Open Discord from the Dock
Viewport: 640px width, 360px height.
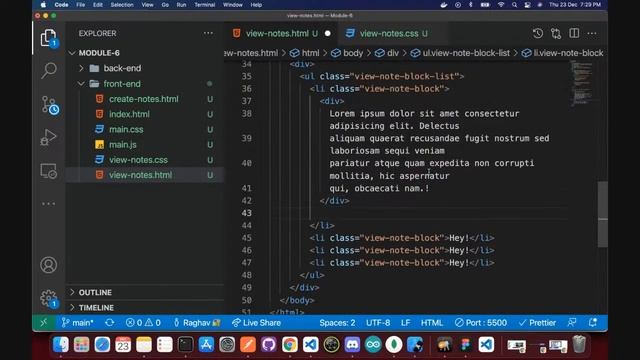point(352,344)
